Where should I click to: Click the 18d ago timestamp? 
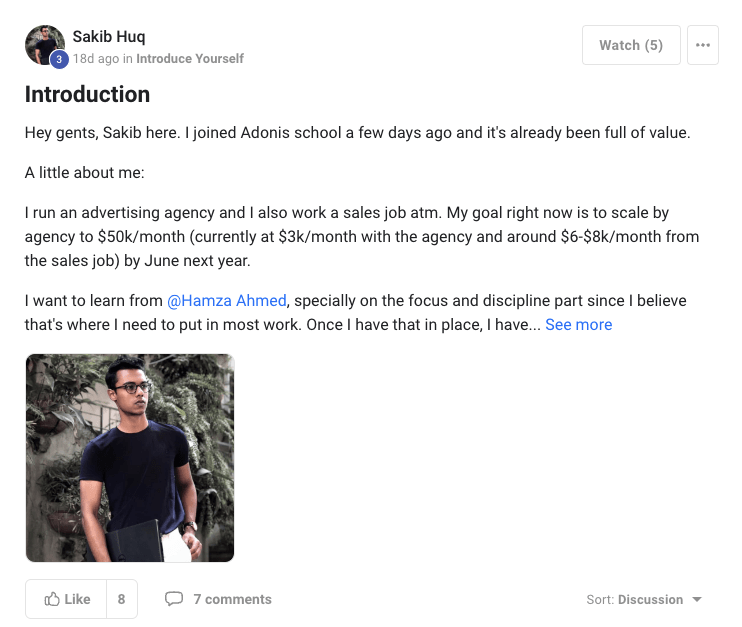click(95, 59)
